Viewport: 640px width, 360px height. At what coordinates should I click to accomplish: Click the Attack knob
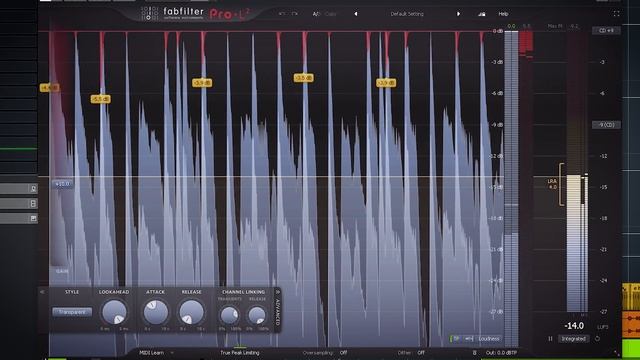[x=156, y=312]
